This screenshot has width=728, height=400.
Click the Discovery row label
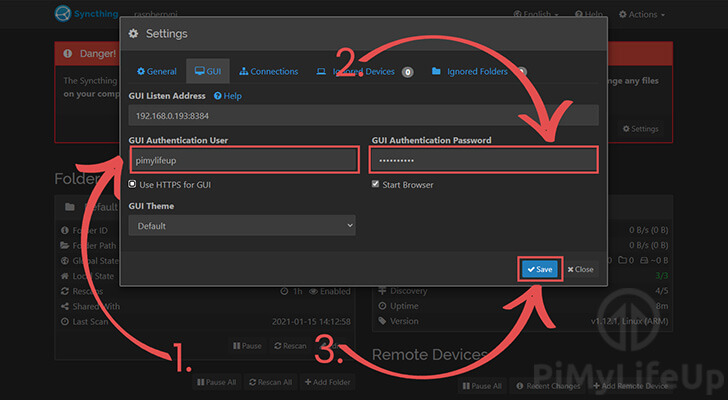(x=409, y=291)
